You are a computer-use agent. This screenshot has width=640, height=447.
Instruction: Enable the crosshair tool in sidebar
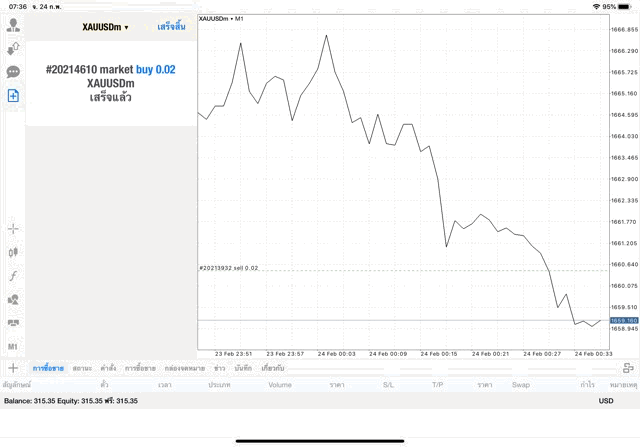click(x=13, y=229)
